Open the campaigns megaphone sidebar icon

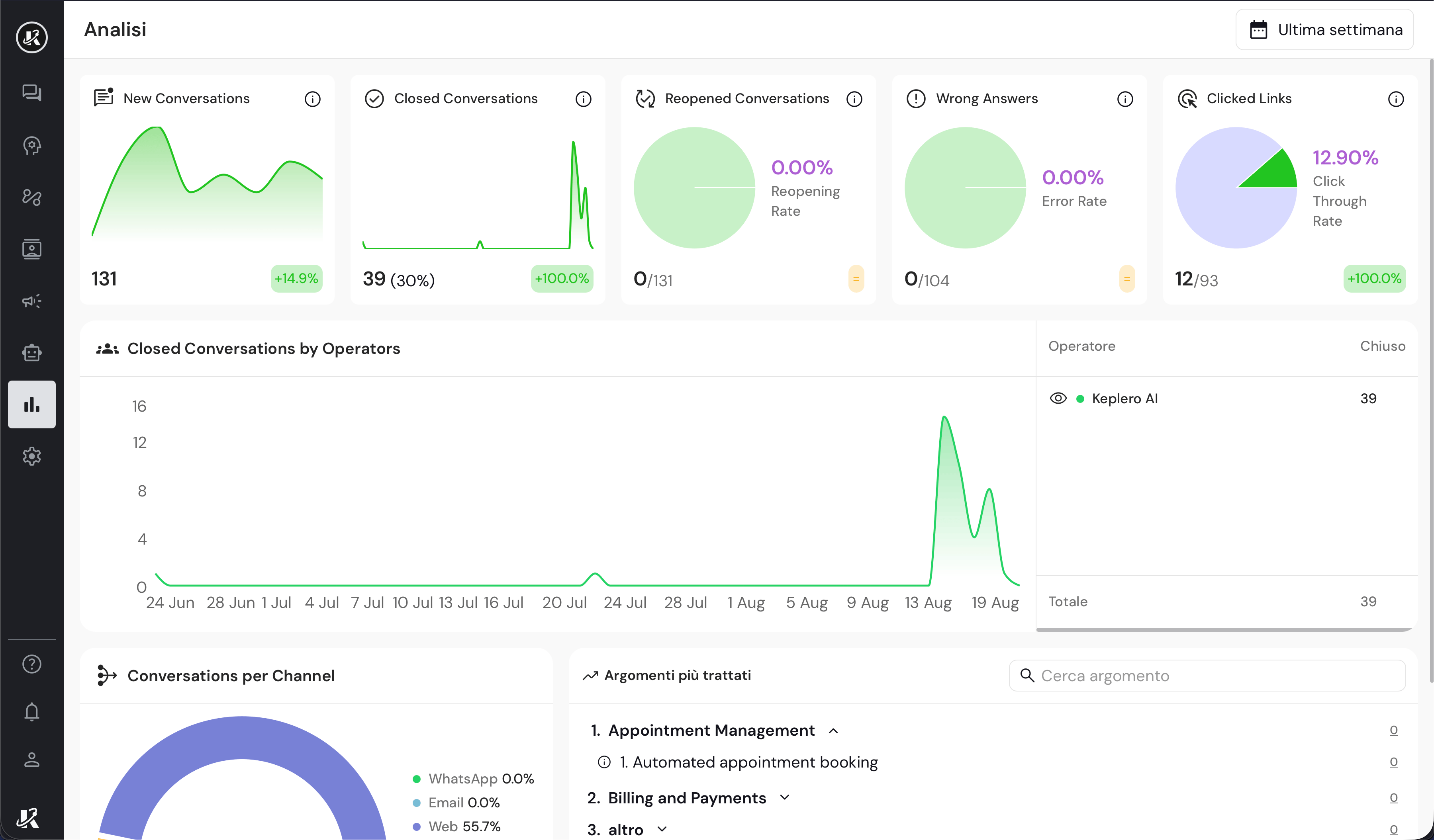(32, 301)
